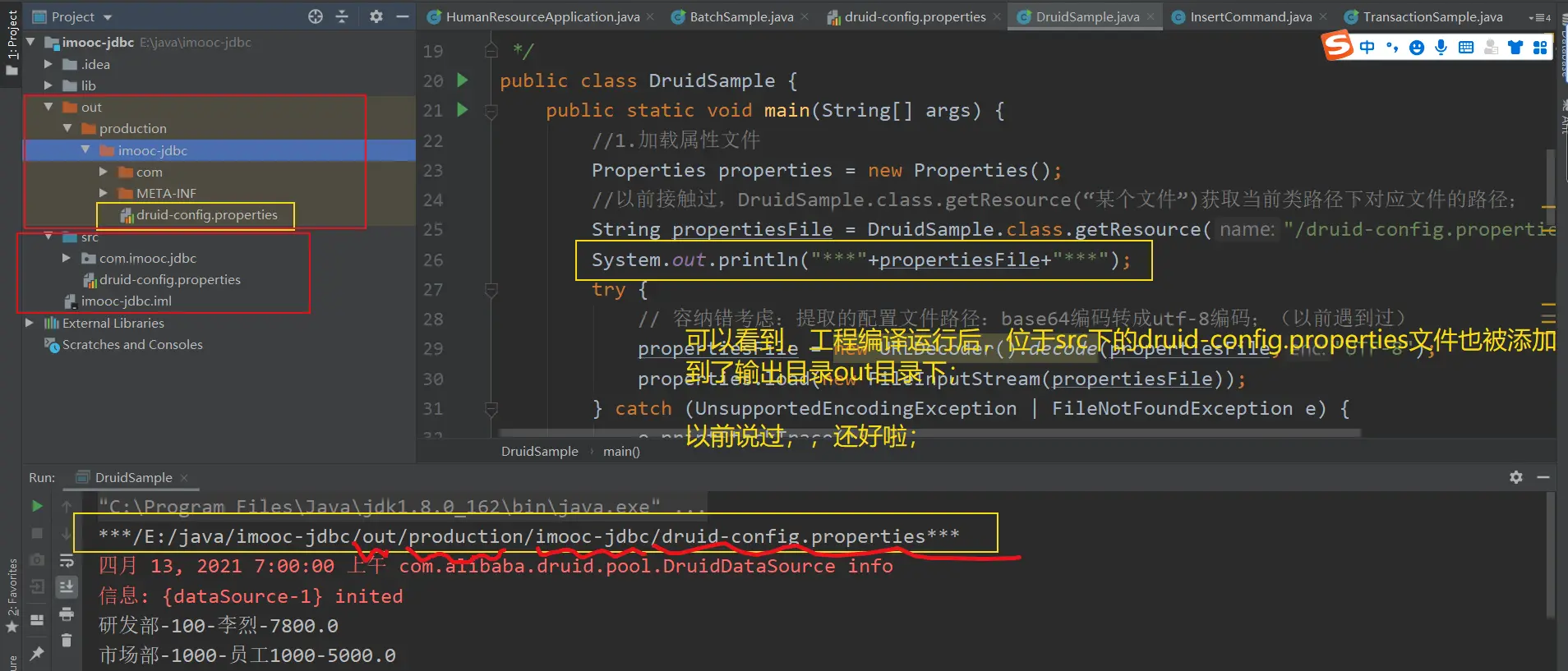Clear console with trash icon
The height and width of the screenshot is (671, 1568).
pos(67,641)
